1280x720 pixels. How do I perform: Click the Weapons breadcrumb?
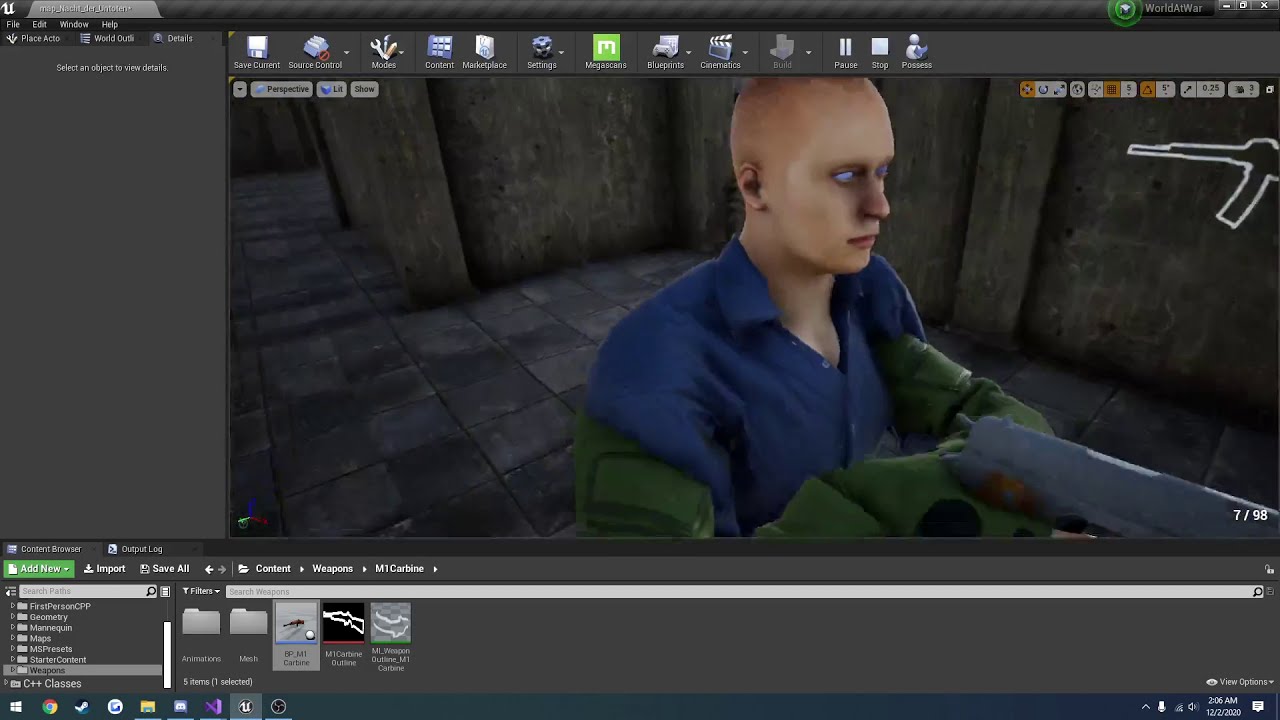click(332, 569)
